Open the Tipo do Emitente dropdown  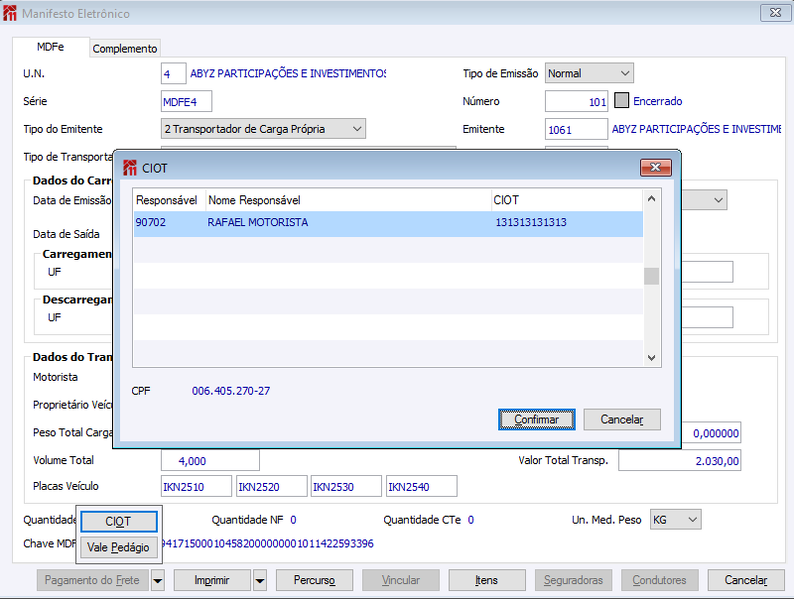[x=263, y=129]
